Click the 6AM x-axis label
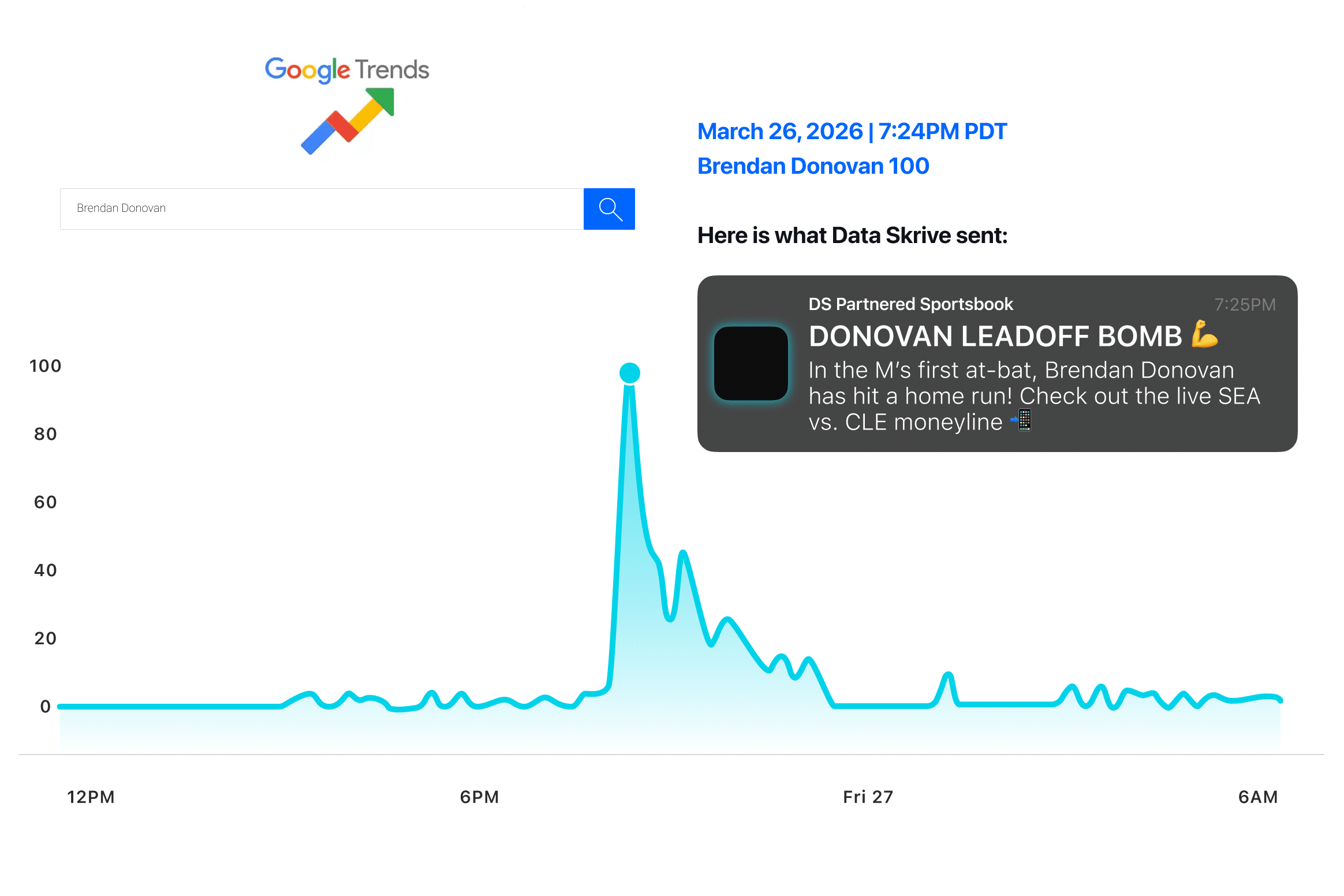This screenshot has height=896, width=1344. coord(1257,797)
